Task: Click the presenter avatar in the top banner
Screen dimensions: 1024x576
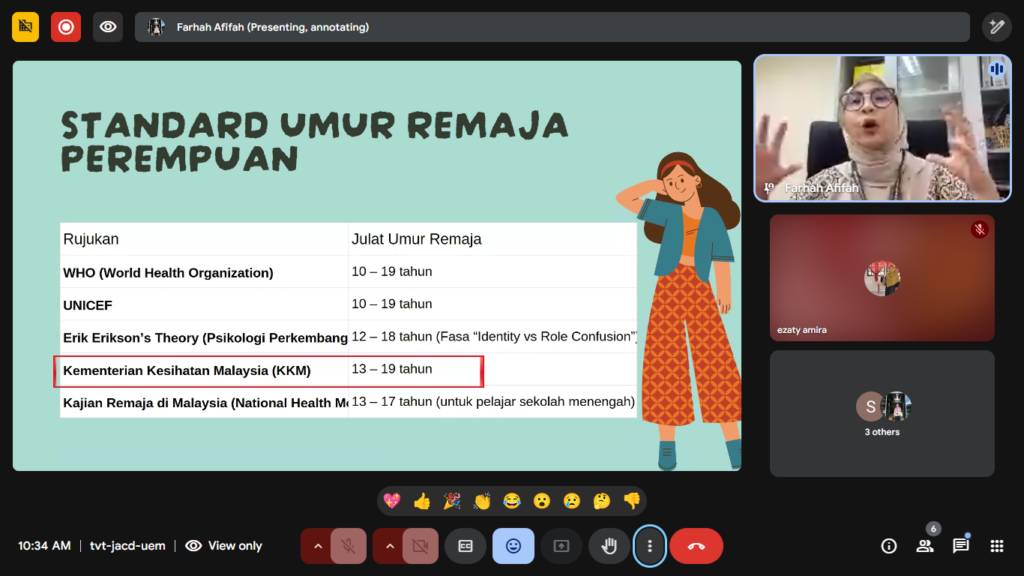Action: point(155,27)
